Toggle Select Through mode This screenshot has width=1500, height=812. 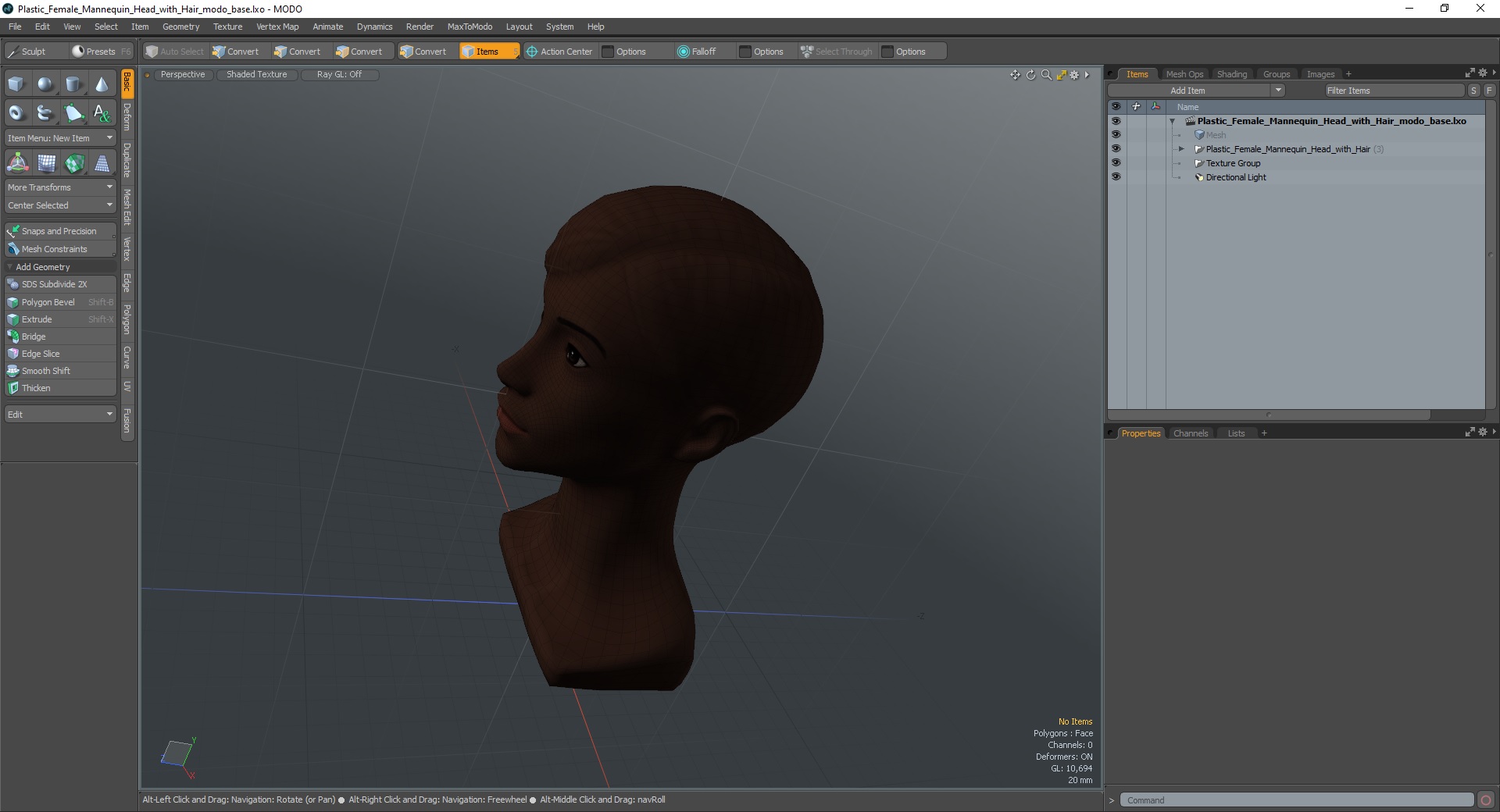(837, 52)
